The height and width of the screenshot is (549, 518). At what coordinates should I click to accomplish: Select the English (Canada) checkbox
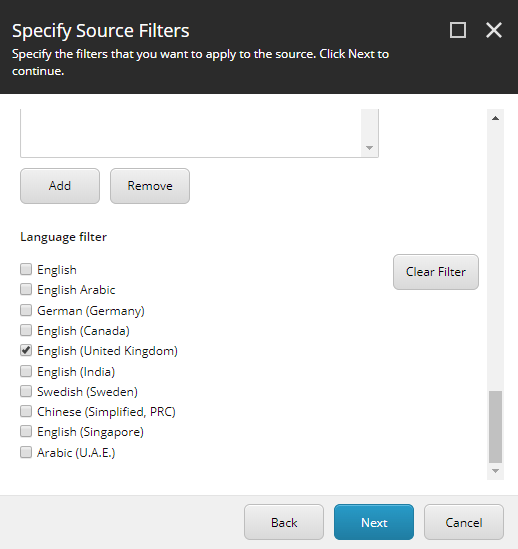point(26,330)
